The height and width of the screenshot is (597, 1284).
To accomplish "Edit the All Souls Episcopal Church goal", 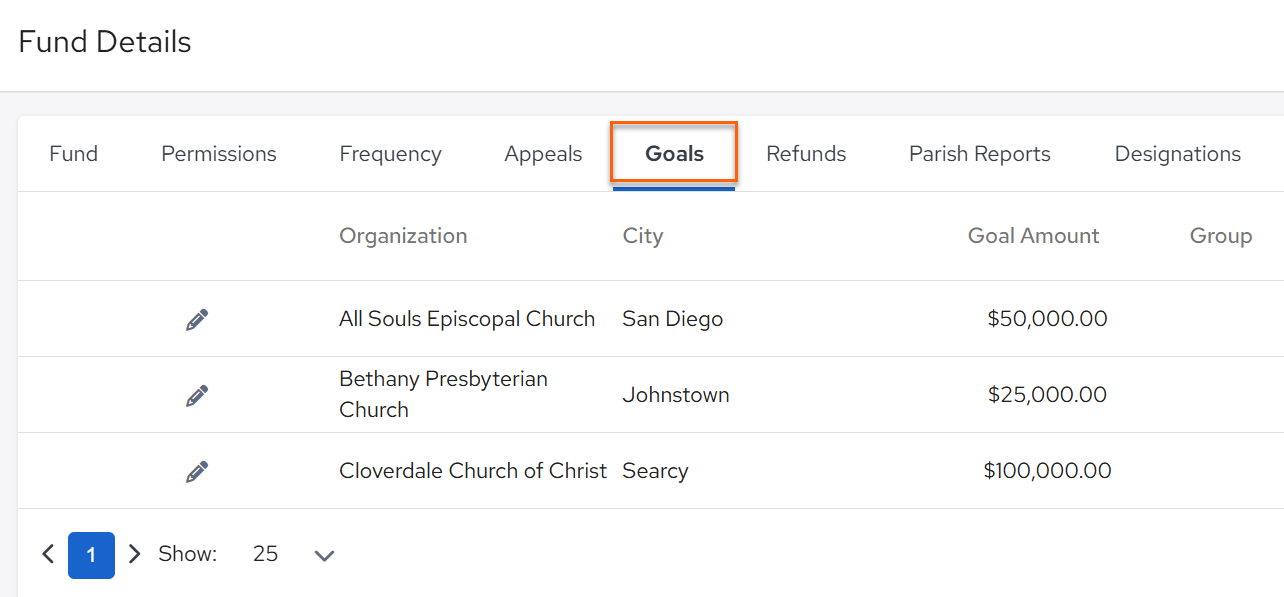I will coord(197,319).
